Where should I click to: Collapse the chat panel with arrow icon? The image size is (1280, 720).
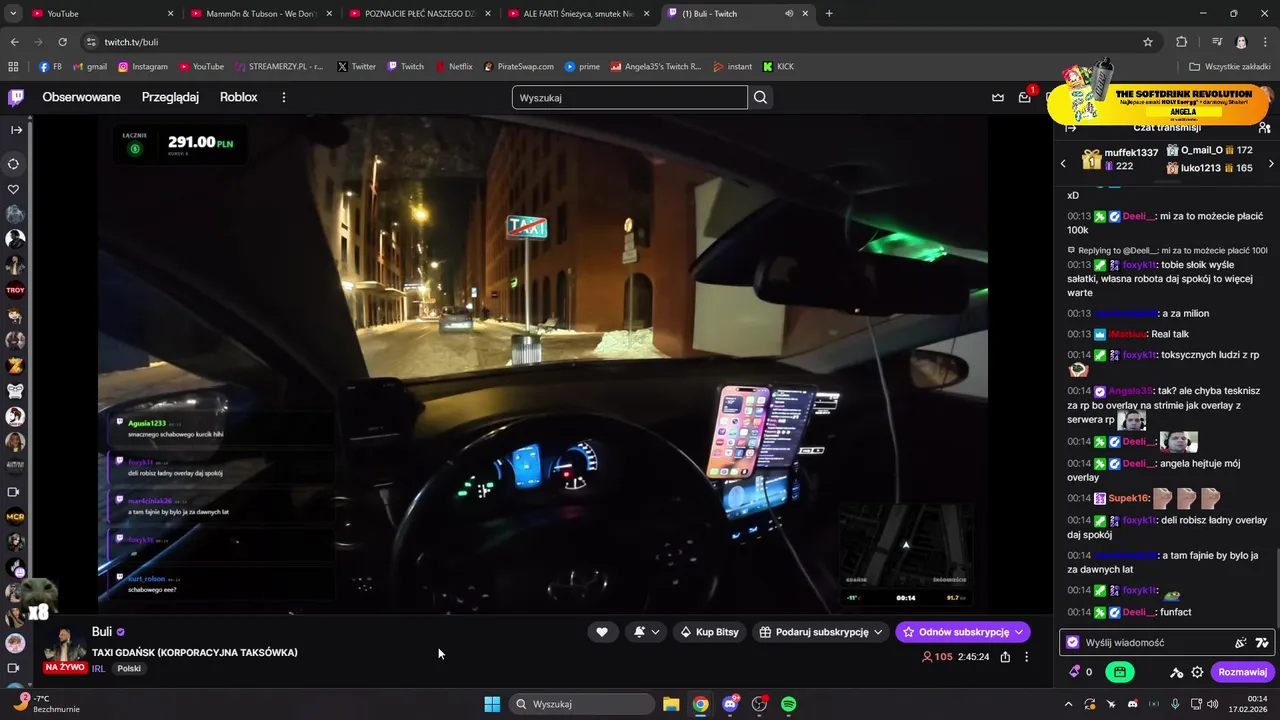click(1070, 128)
